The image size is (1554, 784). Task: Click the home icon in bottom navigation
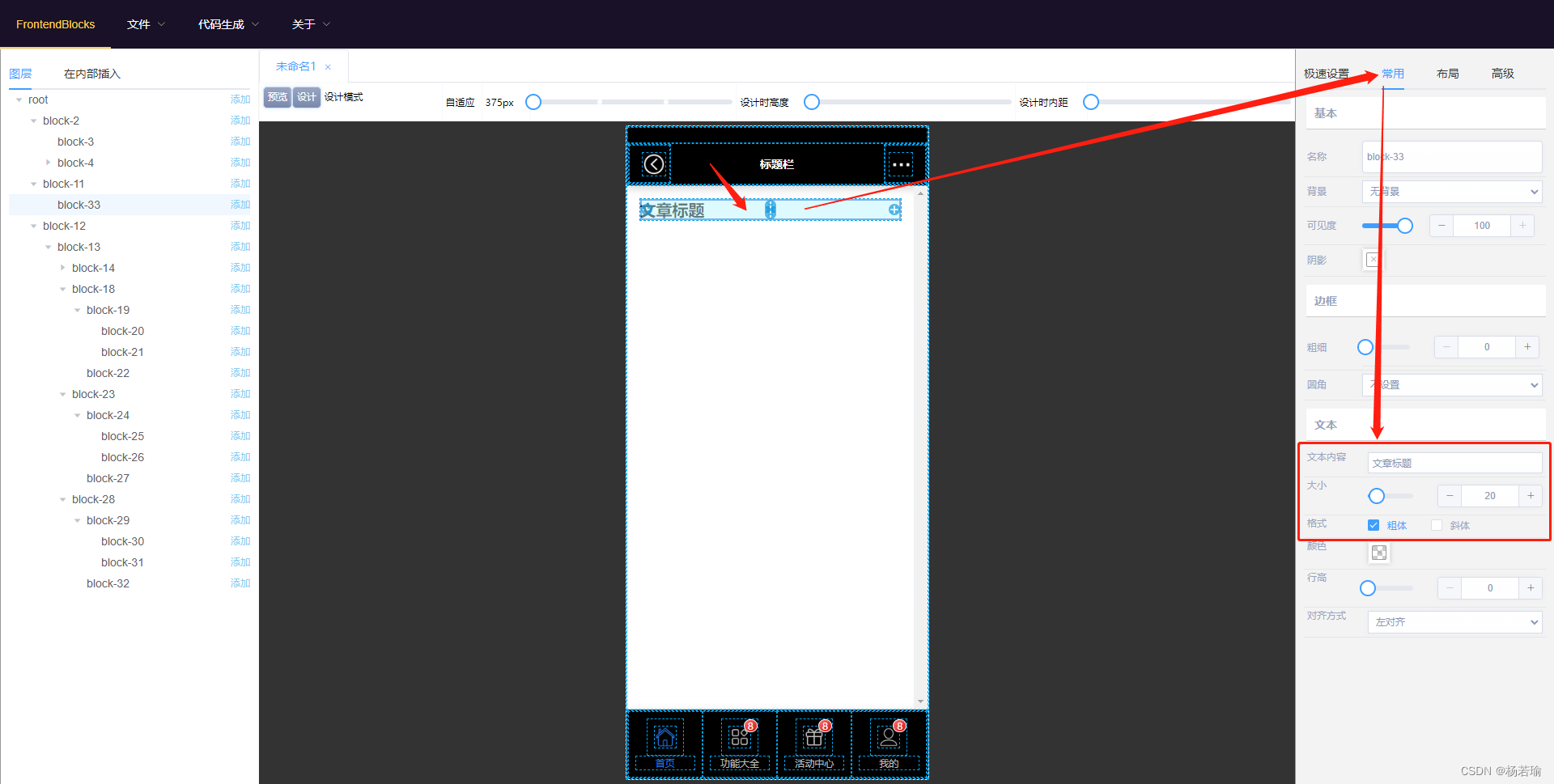[664, 737]
